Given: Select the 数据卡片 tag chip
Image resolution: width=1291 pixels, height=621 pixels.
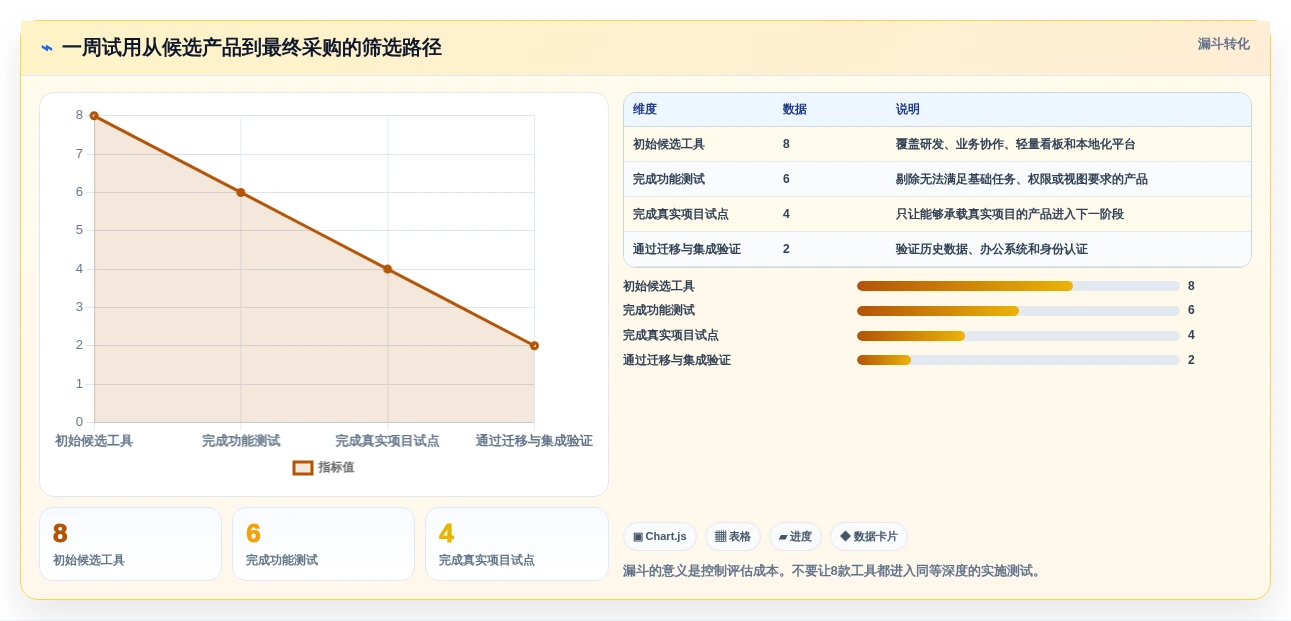Looking at the screenshot, I should (869, 537).
